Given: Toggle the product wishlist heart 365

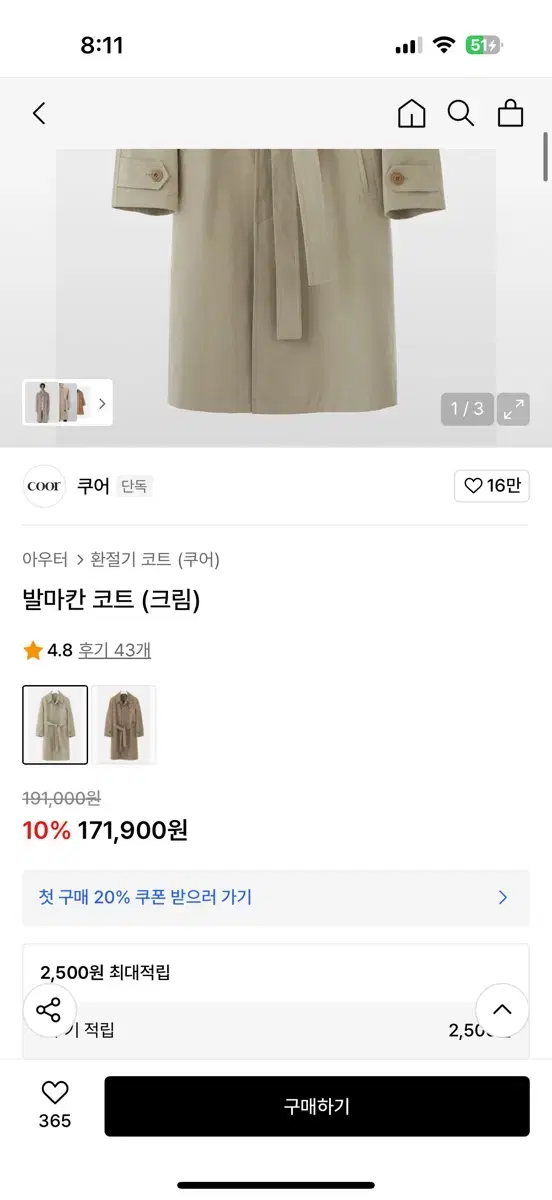Looking at the screenshot, I should tap(55, 1105).
